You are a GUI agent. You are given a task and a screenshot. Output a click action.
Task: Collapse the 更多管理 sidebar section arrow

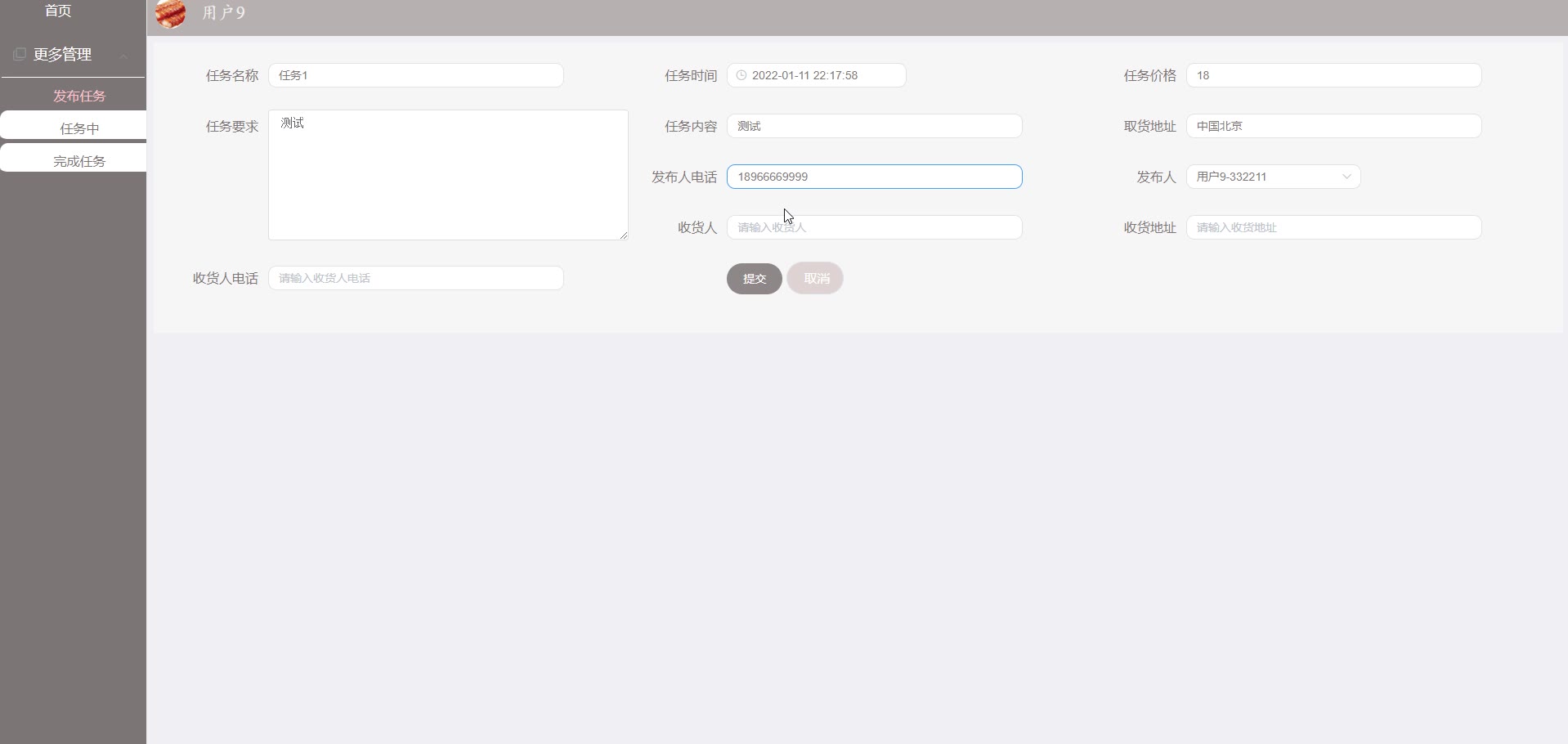tap(123, 56)
